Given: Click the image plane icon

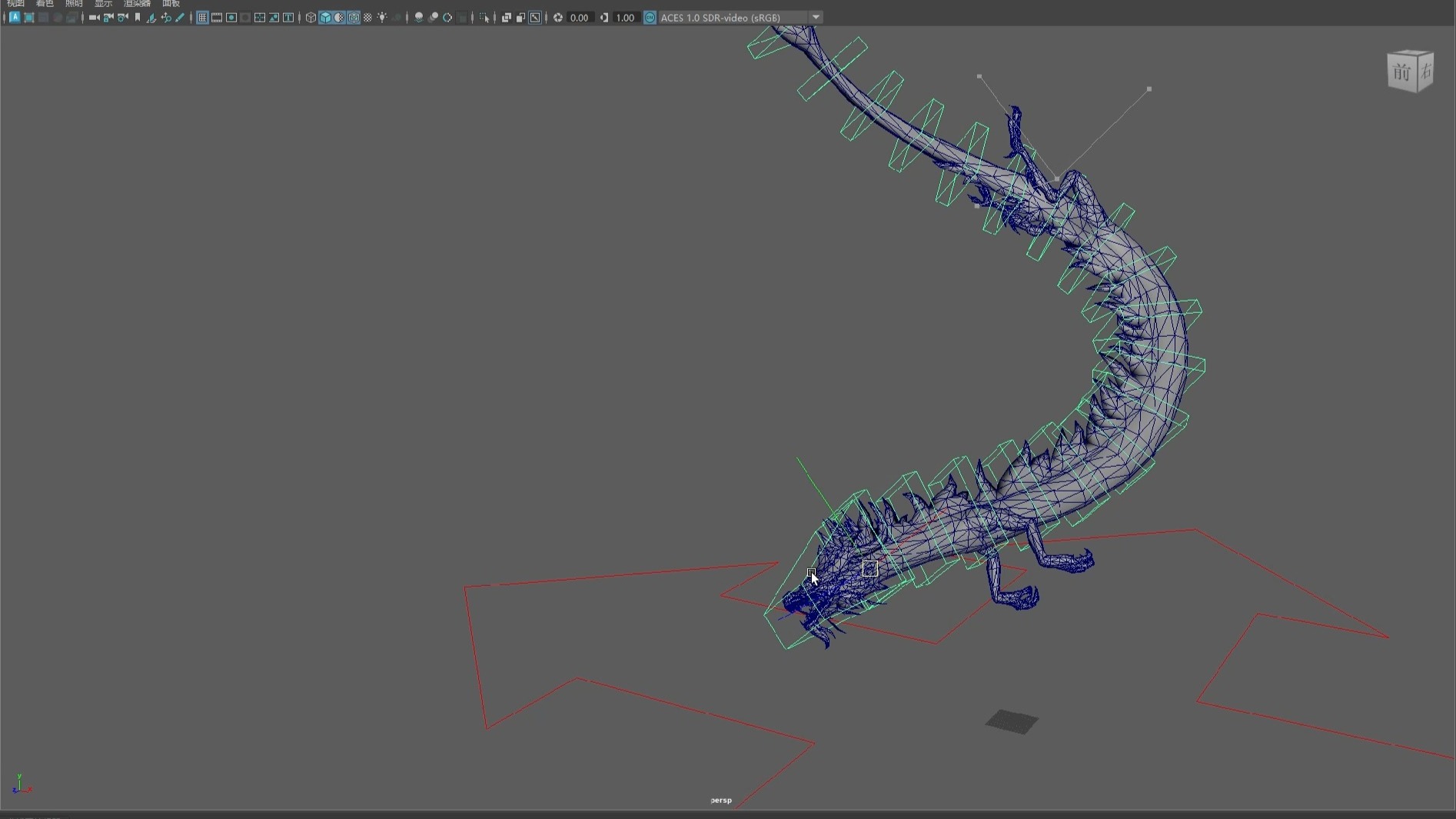Looking at the screenshot, I should tap(151, 18).
